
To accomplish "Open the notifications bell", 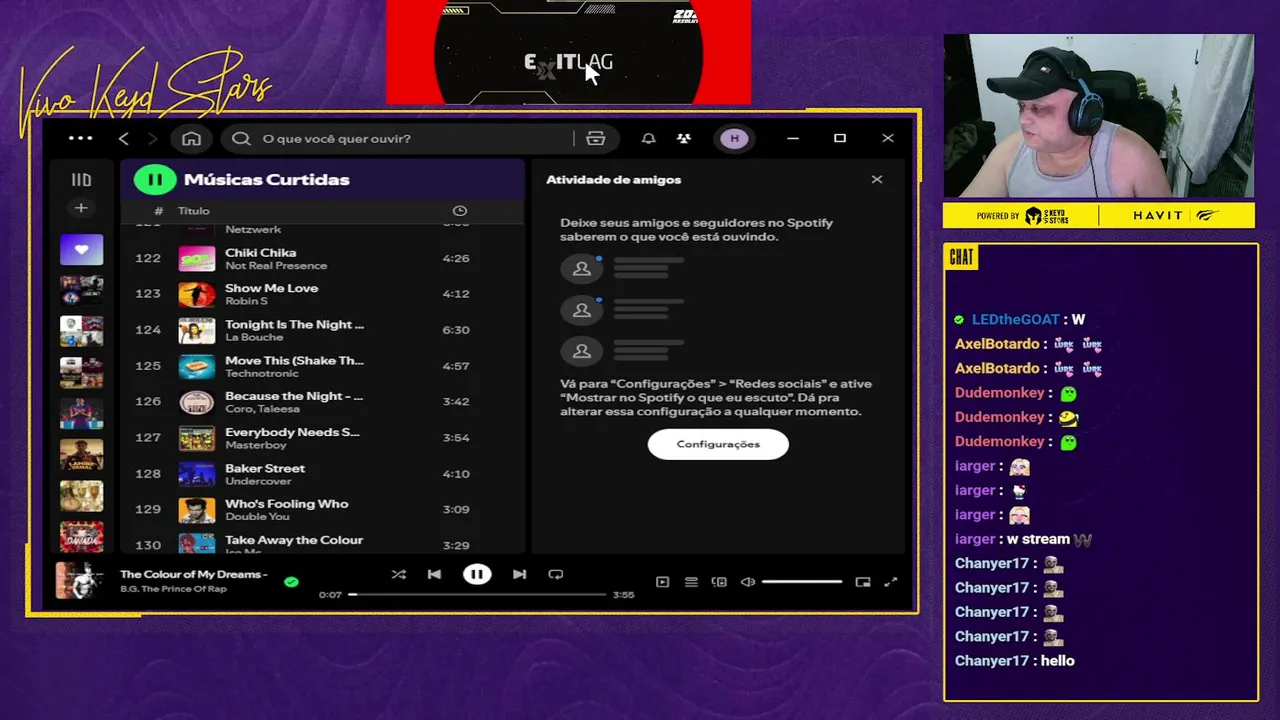I will (648, 139).
